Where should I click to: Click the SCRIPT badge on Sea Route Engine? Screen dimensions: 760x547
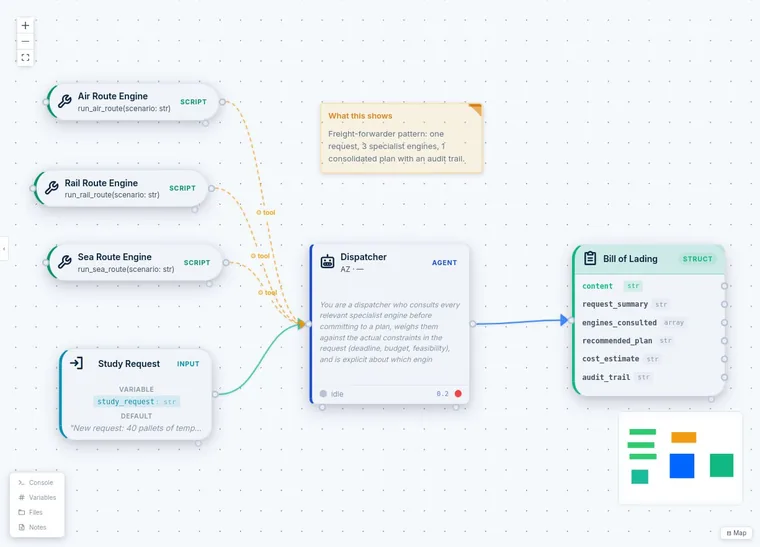tap(197, 263)
